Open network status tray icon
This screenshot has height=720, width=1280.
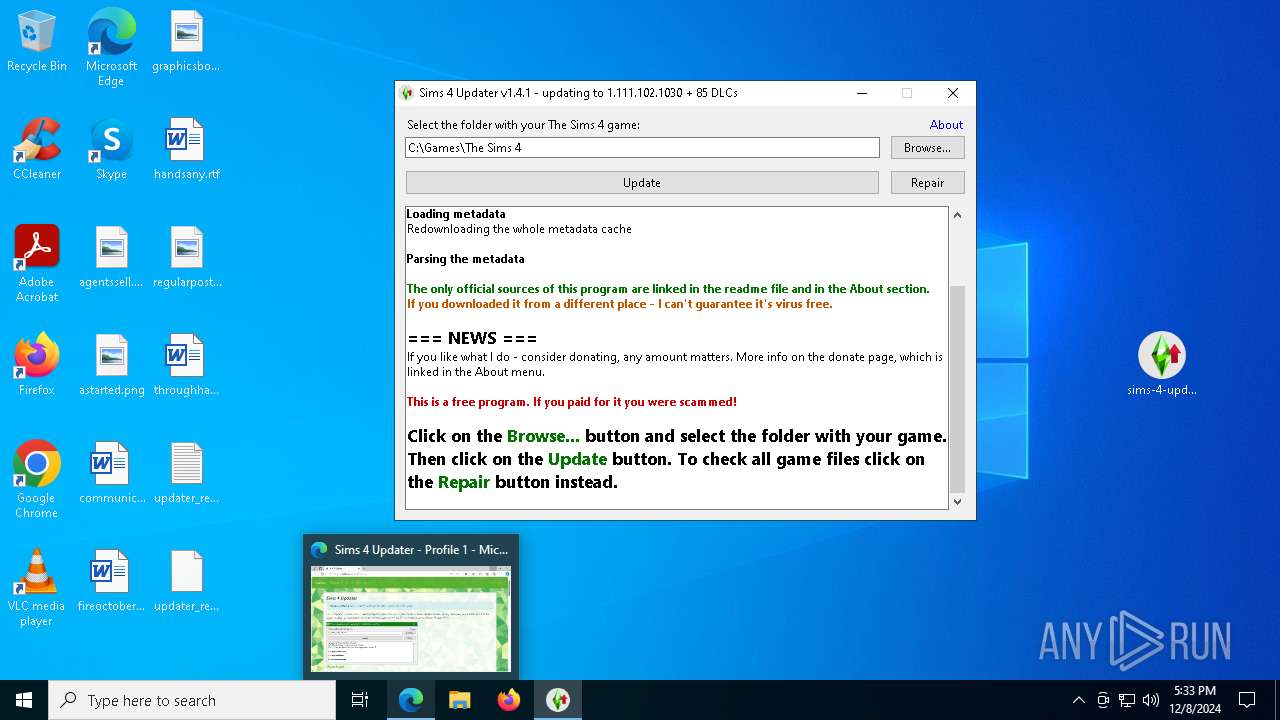1127,700
